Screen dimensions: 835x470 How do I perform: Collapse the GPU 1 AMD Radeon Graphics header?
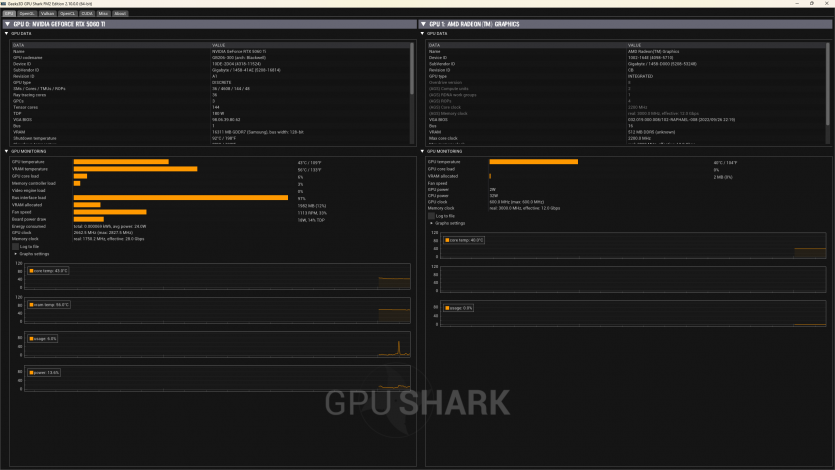(422, 24)
